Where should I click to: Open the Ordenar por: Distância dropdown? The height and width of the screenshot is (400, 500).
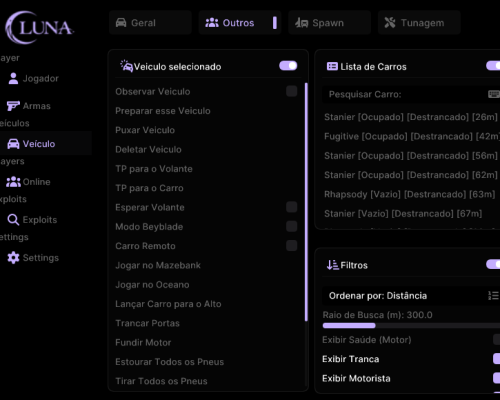click(x=411, y=296)
